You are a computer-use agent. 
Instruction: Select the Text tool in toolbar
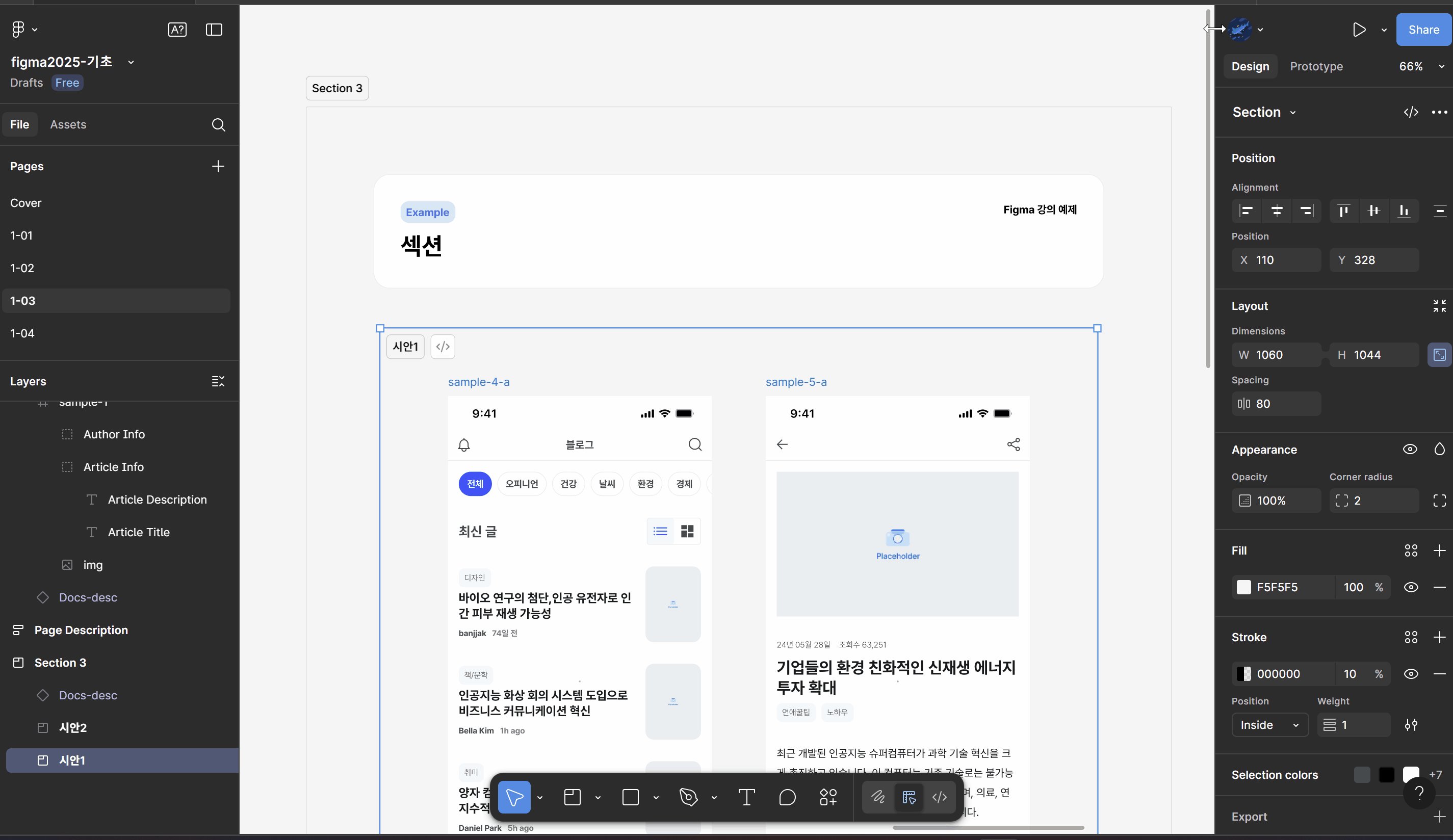click(746, 797)
